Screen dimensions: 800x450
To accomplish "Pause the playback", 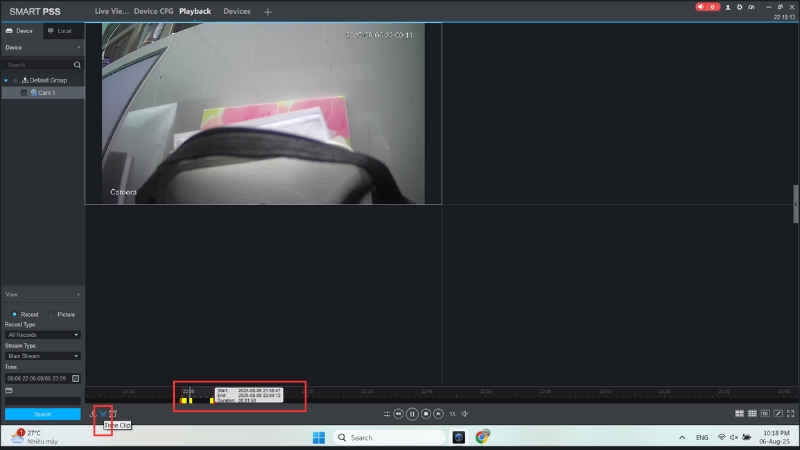I will [412, 413].
